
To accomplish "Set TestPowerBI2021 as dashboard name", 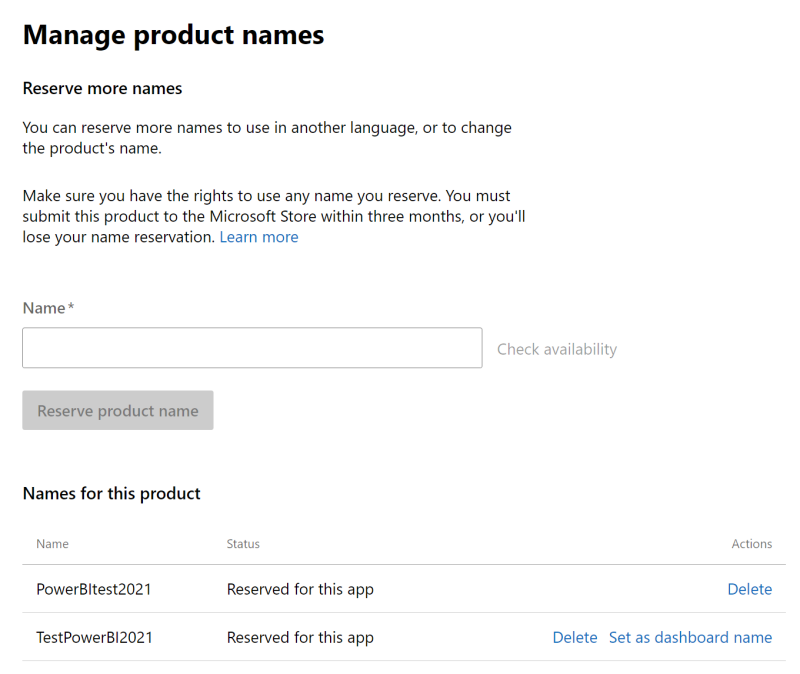I will (x=690, y=637).
